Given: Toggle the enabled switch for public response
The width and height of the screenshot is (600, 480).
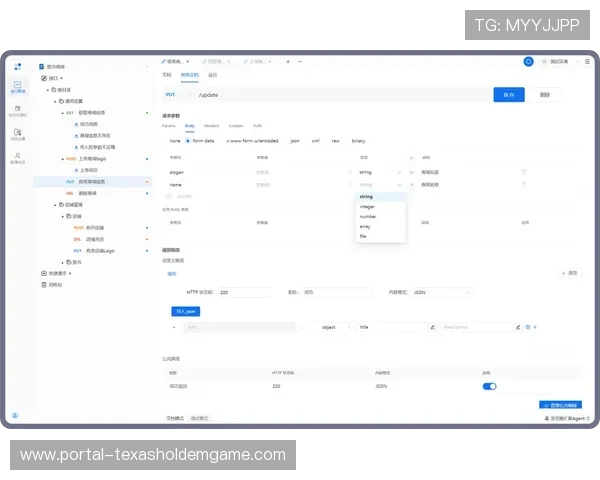Looking at the screenshot, I should coord(490,385).
